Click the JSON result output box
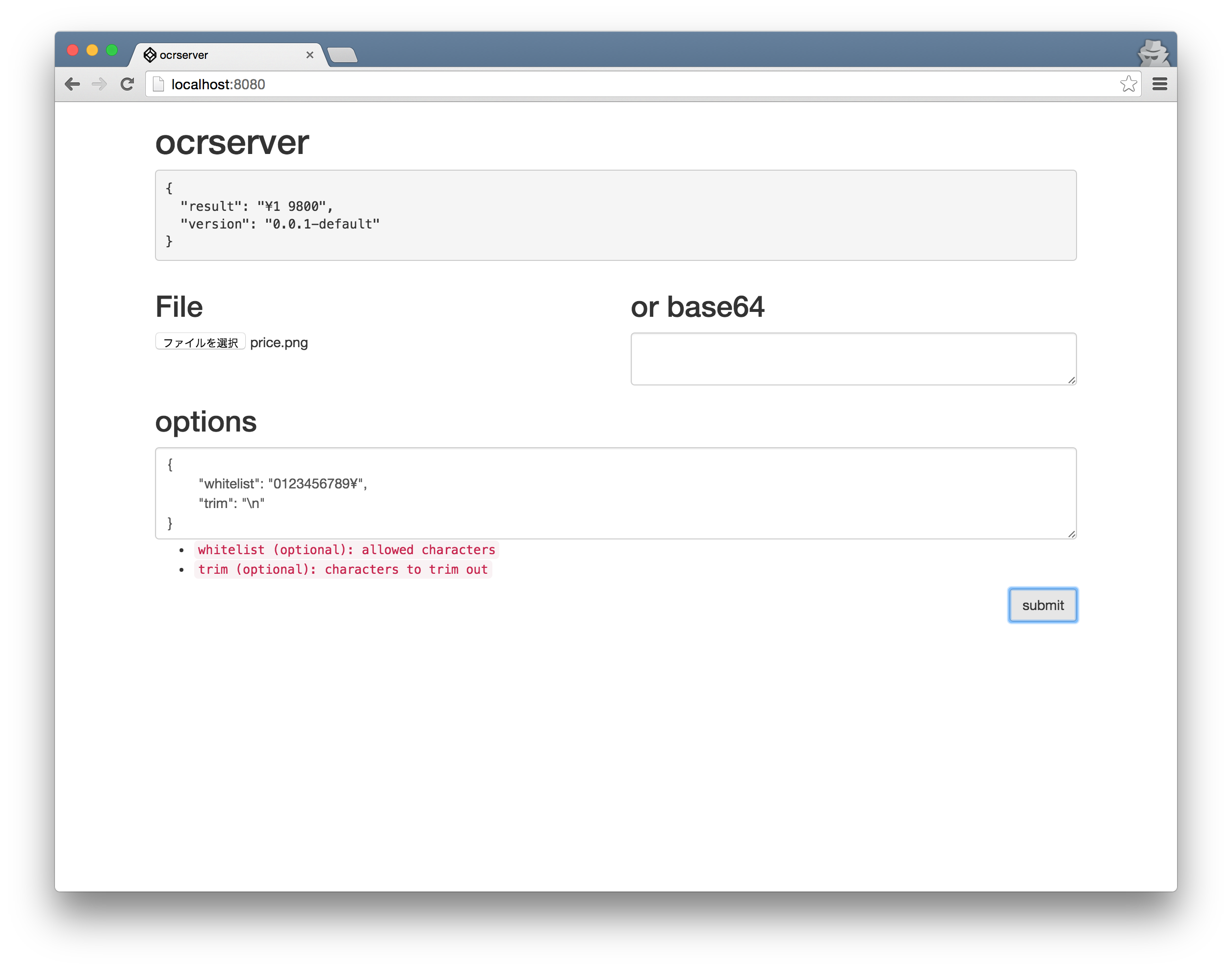This screenshot has width=1232, height=970. (x=616, y=215)
